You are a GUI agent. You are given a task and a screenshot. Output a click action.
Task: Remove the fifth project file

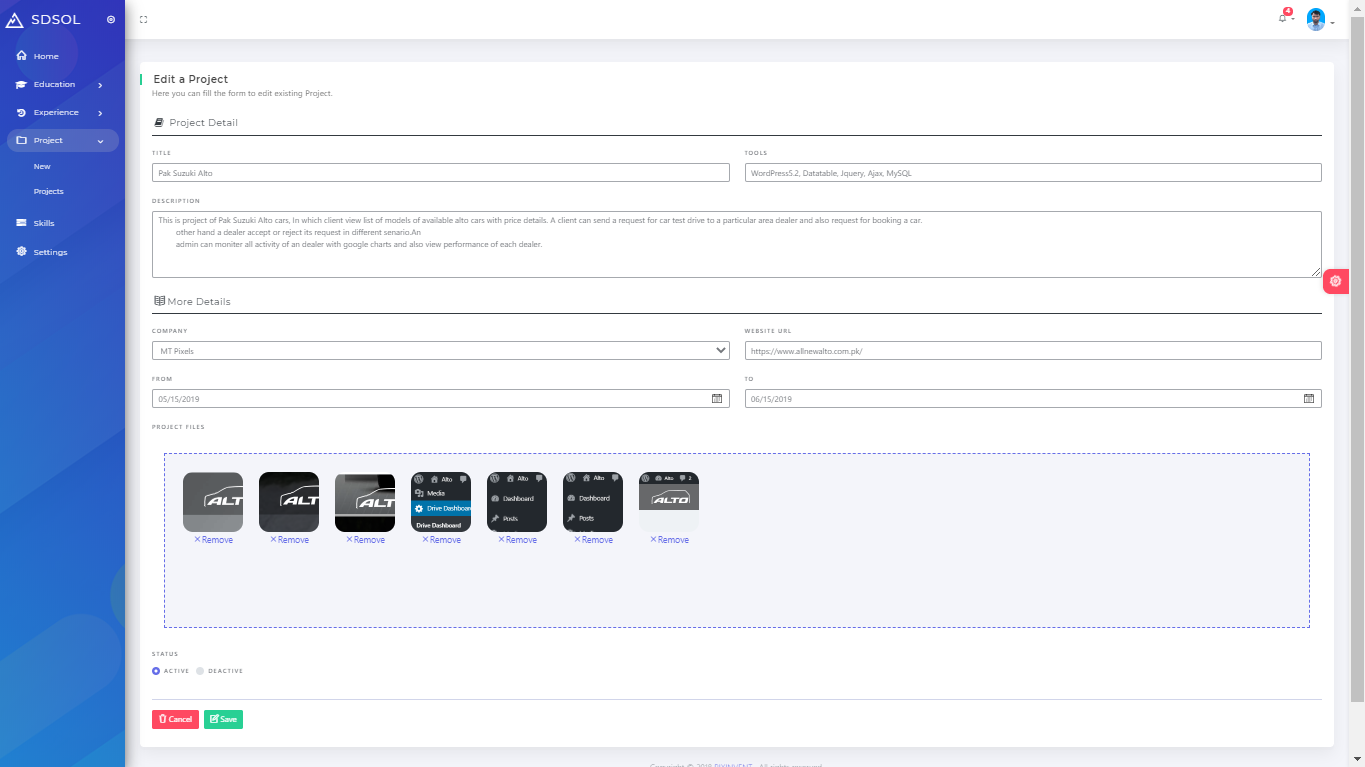(x=517, y=540)
